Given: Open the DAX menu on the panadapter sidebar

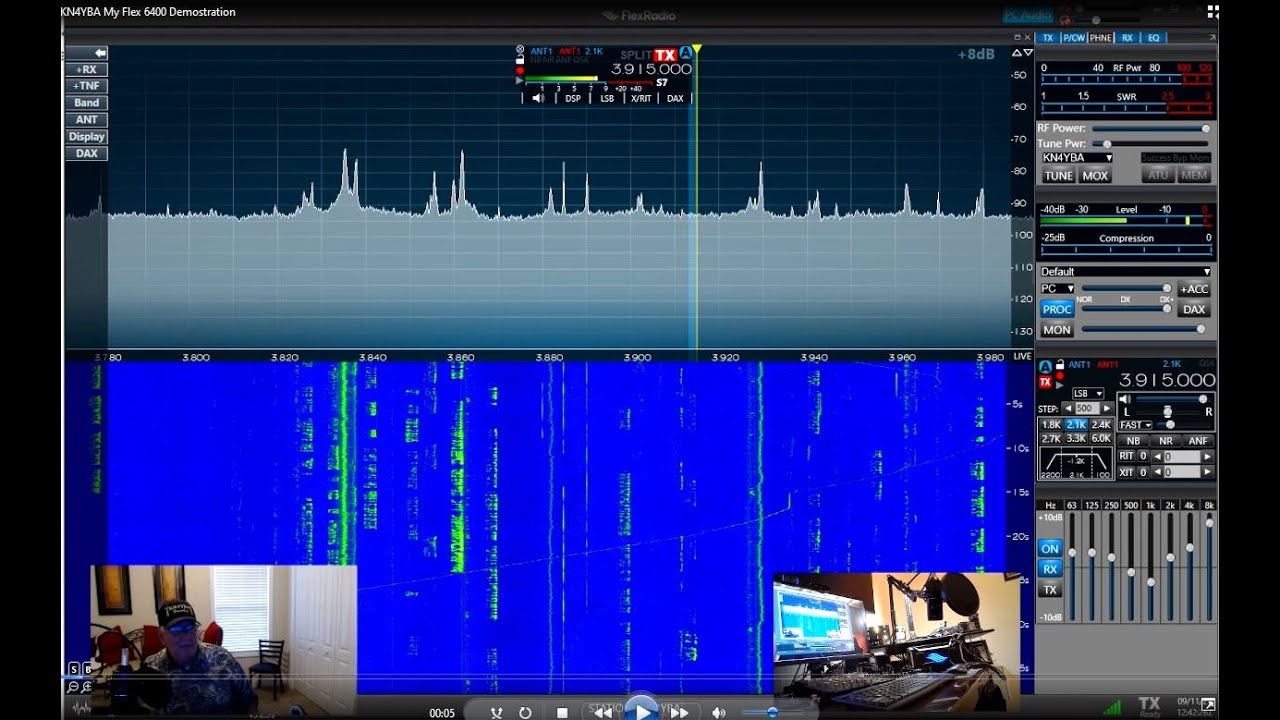Looking at the screenshot, I should (x=87, y=154).
